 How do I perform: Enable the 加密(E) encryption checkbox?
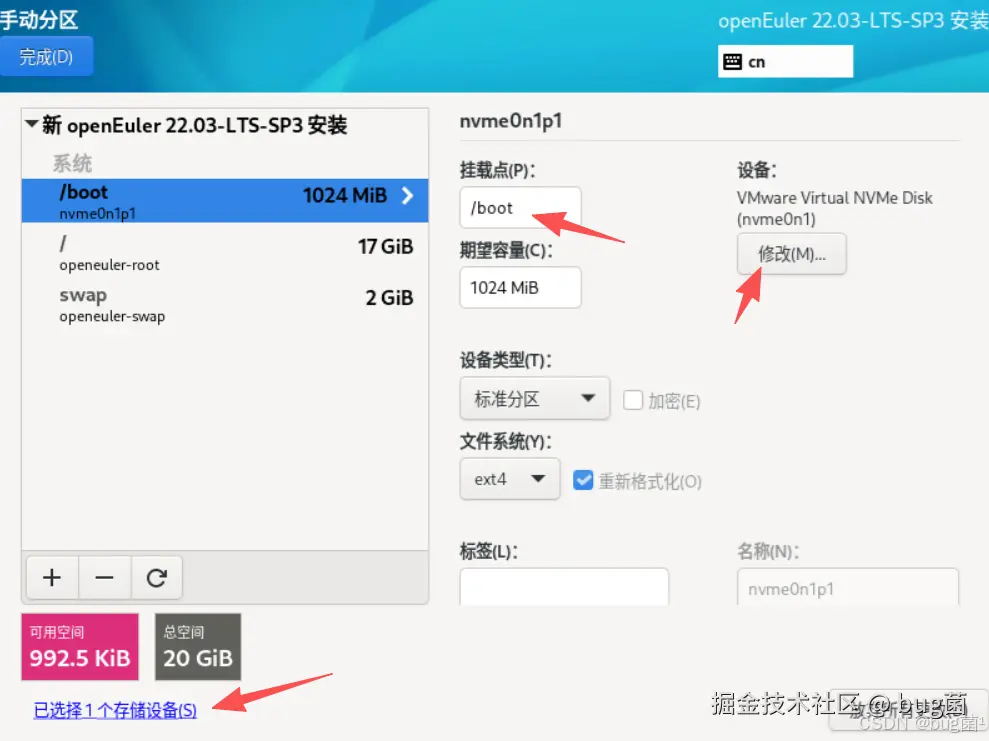[633, 400]
